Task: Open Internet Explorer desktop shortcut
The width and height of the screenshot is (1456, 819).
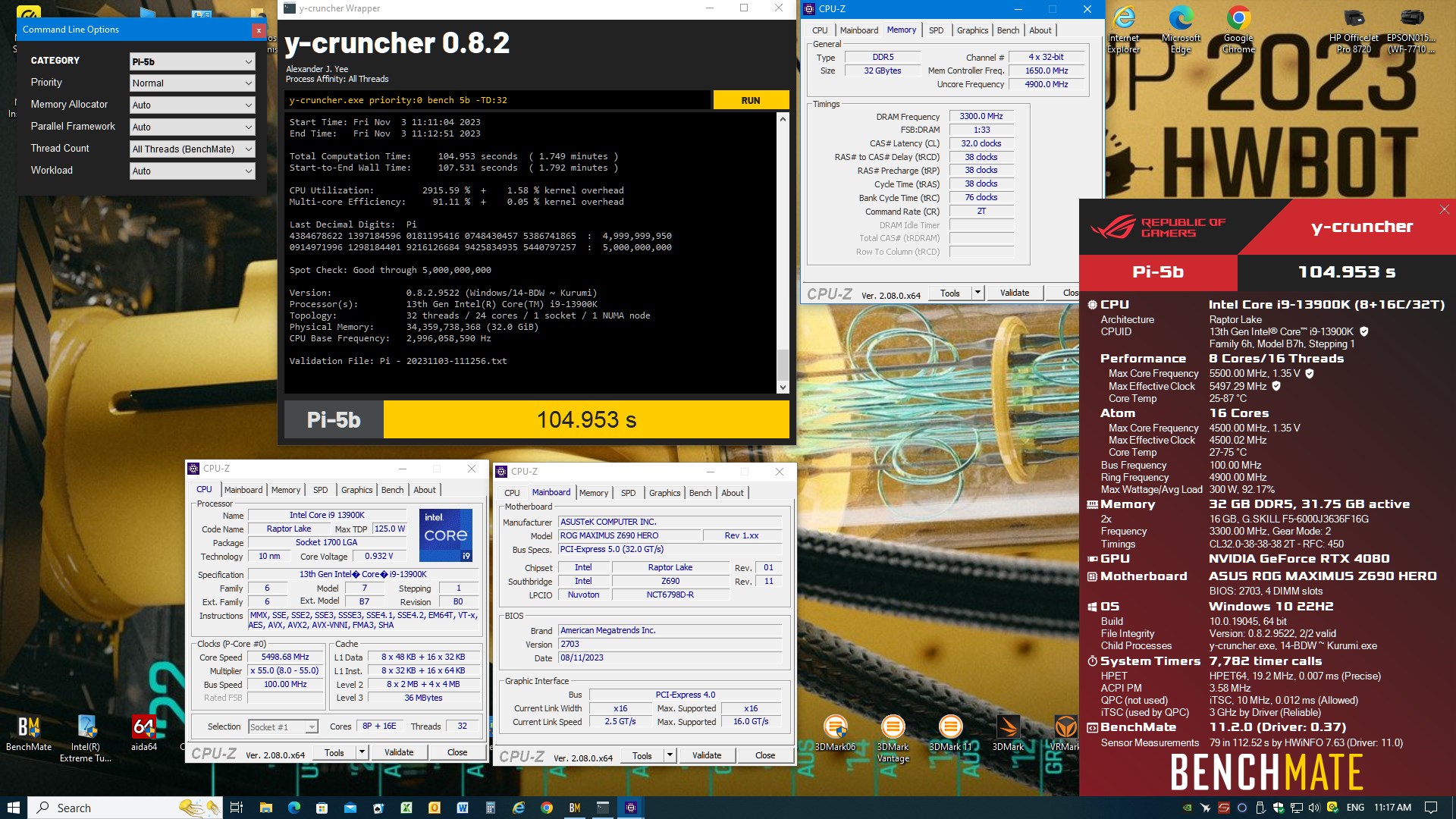Action: point(1124,30)
